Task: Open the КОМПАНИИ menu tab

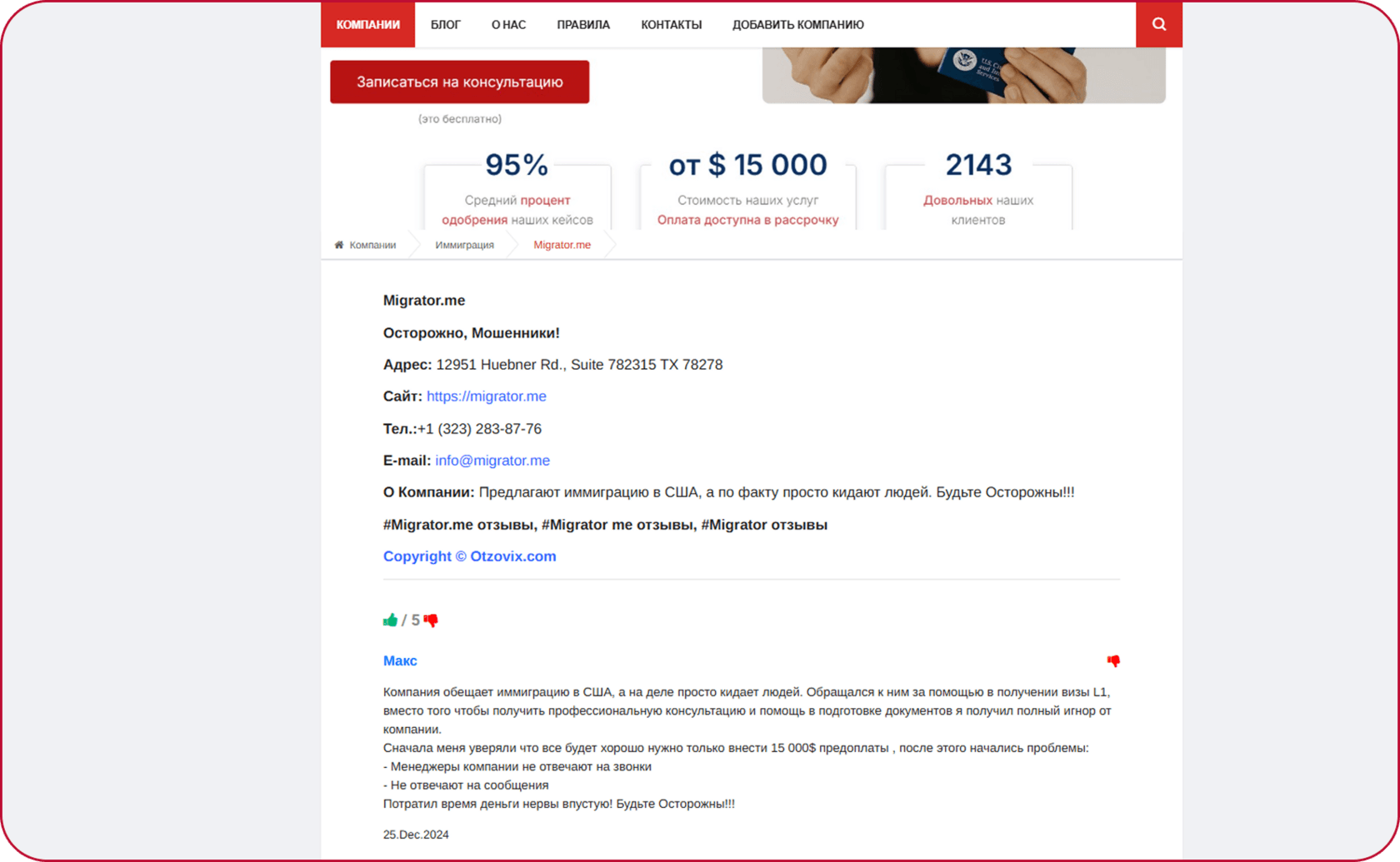Action: [367, 24]
